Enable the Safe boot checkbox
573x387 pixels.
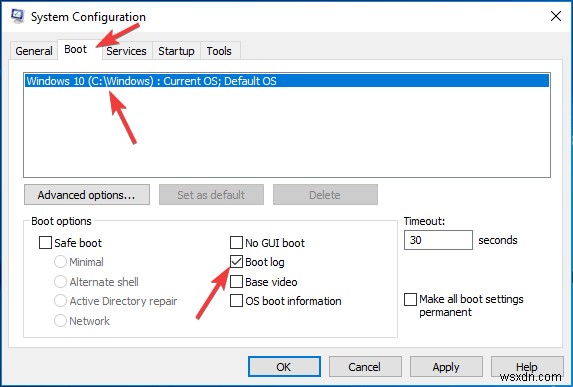45,243
